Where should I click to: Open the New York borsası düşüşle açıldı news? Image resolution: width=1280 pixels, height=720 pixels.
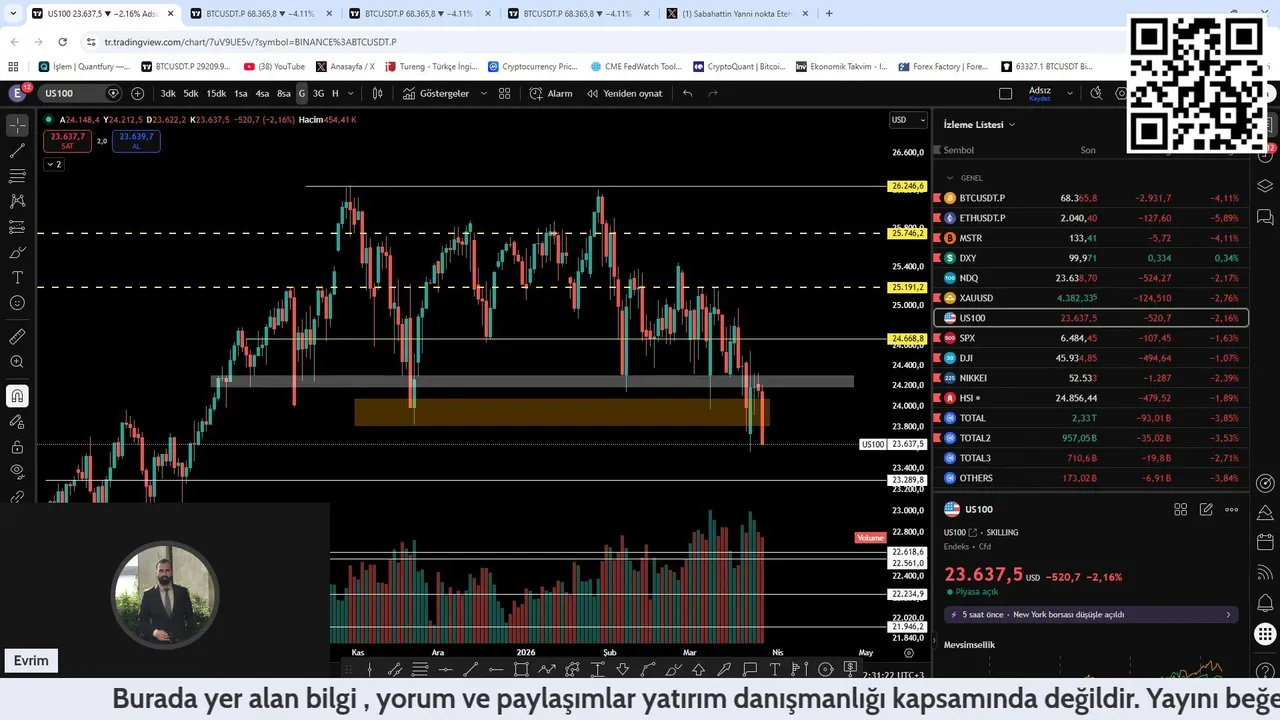1091,614
